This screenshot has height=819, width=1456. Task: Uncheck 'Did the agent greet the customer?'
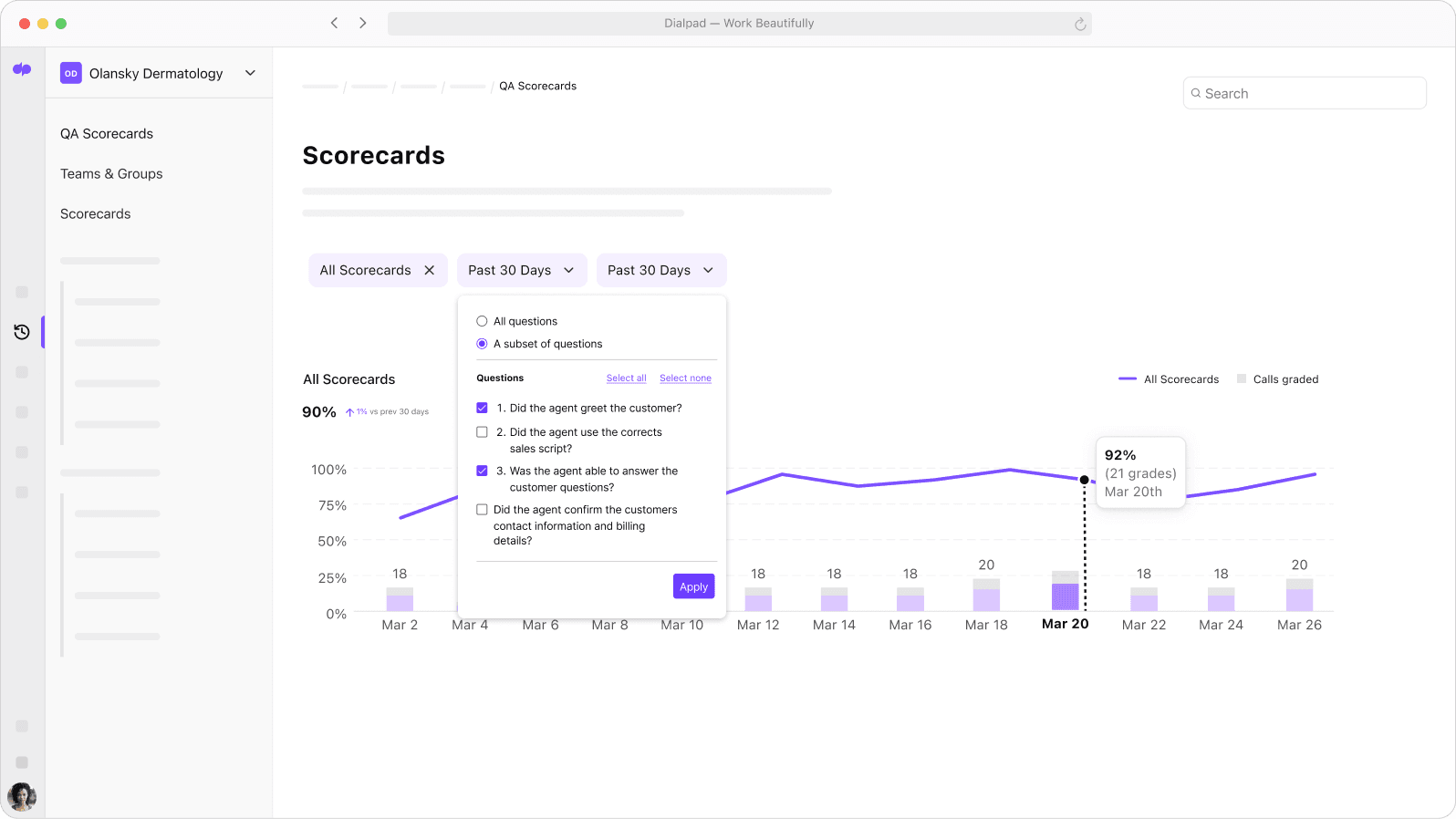coord(482,408)
